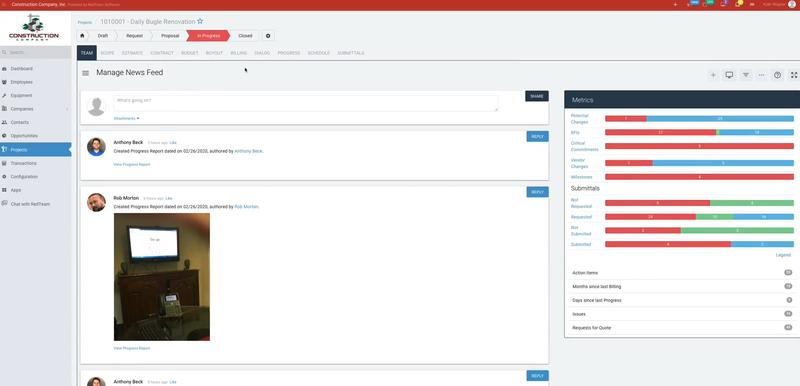Switch to the SCHEDULE tab
This screenshot has height=386, width=800.
[x=318, y=53]
